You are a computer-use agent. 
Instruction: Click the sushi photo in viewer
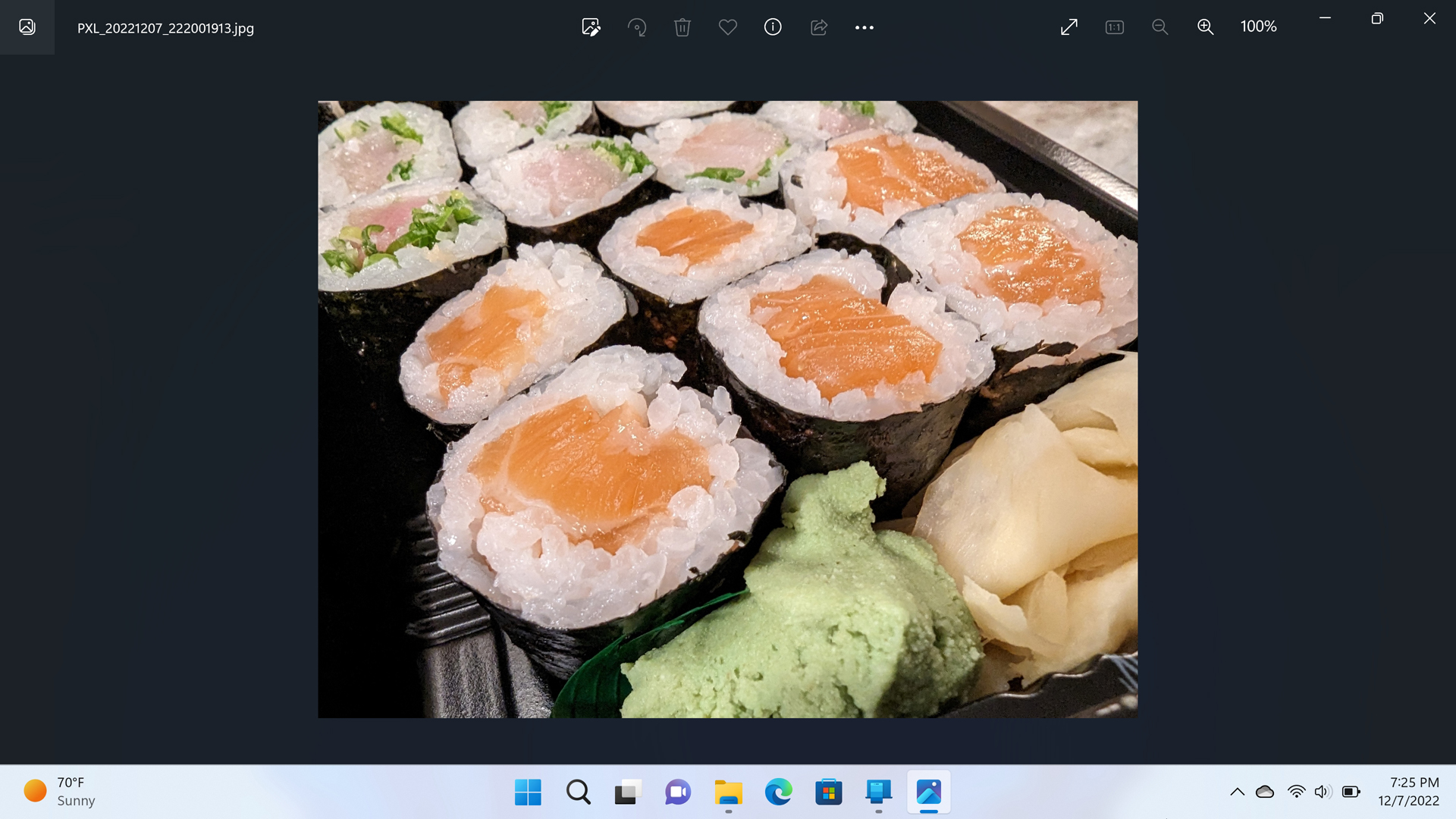click(x=727, y=409)
